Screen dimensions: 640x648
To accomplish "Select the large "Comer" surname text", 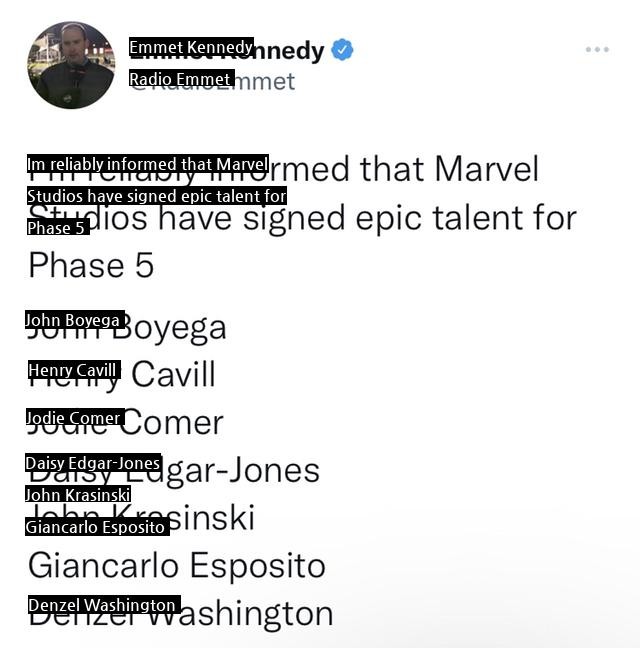I will (x=174, y=423).
